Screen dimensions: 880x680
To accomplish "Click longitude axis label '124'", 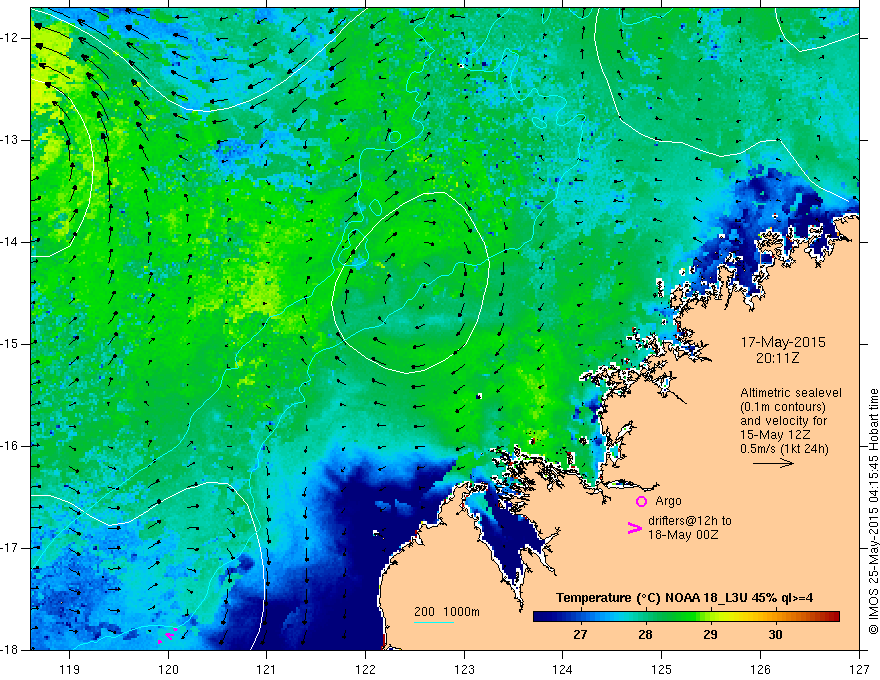I will pos(563,669).
